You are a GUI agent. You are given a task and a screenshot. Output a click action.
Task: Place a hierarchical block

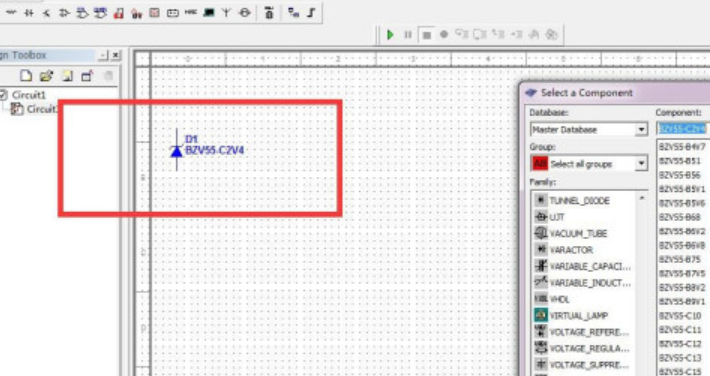[x=293, y=13]
